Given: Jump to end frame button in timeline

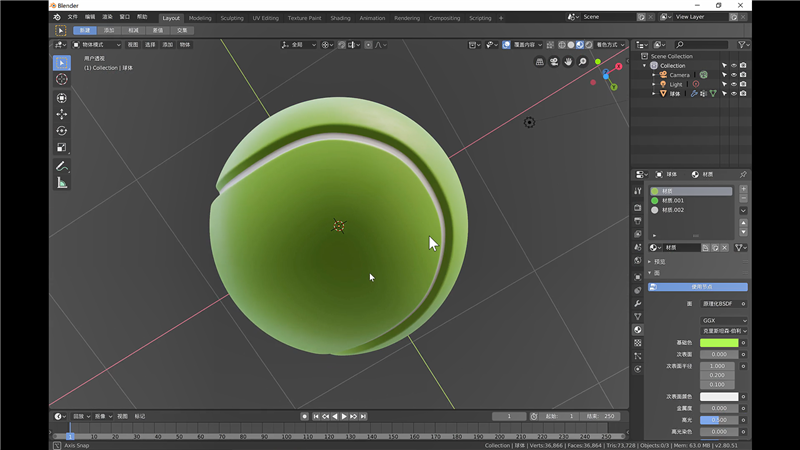Looking at the screenshot, I should pyautogui.click(x=363, y=416).
